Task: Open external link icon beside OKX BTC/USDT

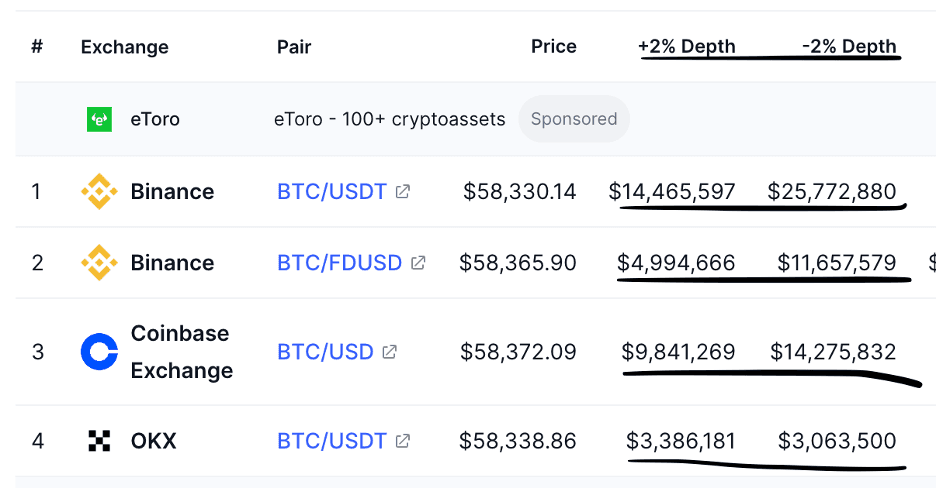Action: [x=403, y=441]
